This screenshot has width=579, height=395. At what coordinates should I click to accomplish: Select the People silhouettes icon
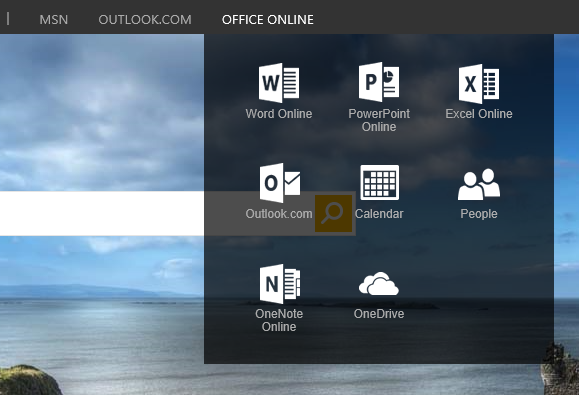[x=479, y=184]
